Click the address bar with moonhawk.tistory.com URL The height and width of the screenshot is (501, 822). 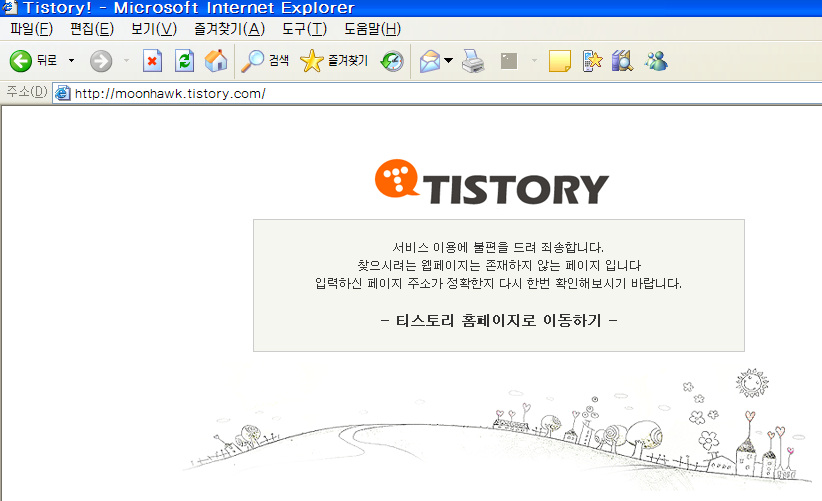(437, 94)
